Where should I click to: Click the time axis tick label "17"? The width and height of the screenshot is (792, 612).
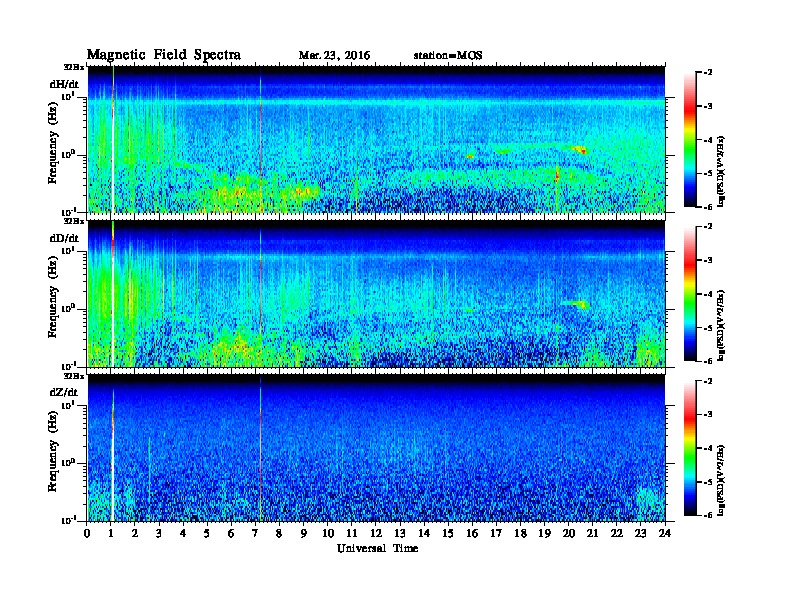point(496,533)
